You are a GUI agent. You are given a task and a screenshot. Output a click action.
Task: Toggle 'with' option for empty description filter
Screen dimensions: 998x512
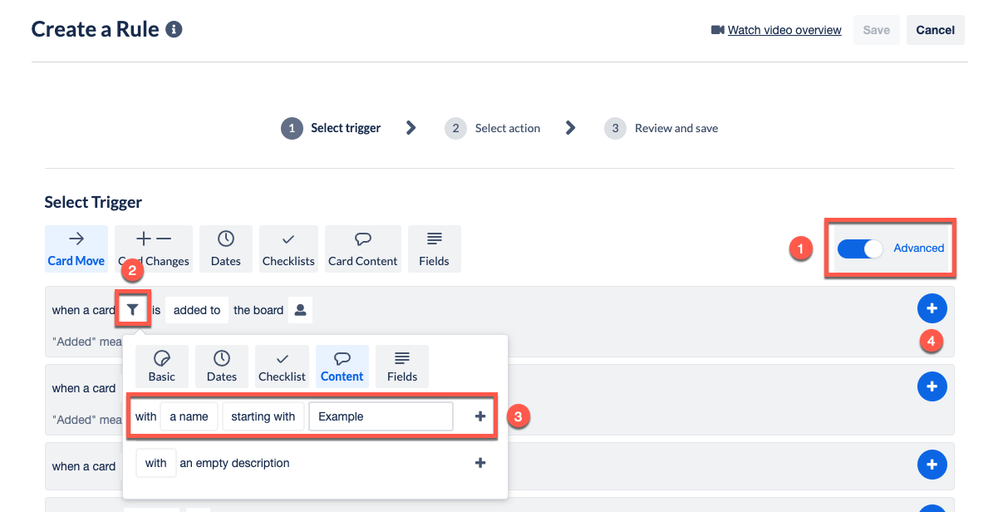[x=156, y=463]
